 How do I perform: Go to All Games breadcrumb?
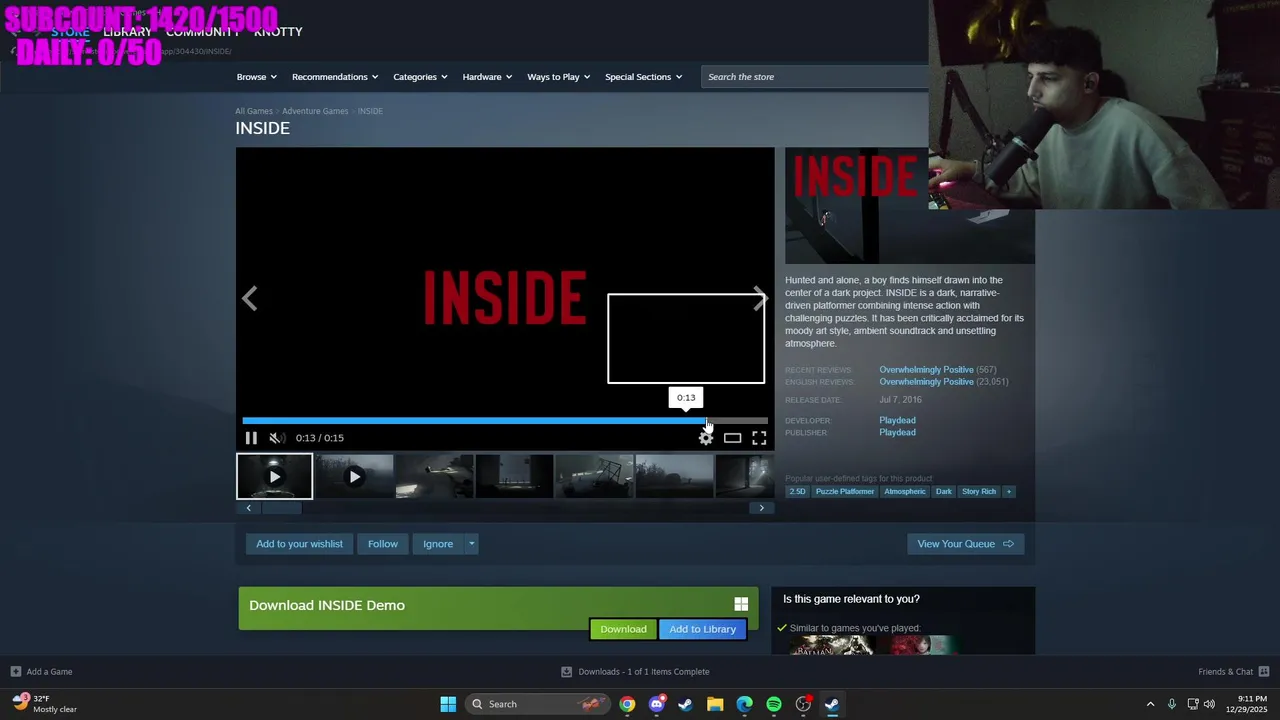[254, 111]
